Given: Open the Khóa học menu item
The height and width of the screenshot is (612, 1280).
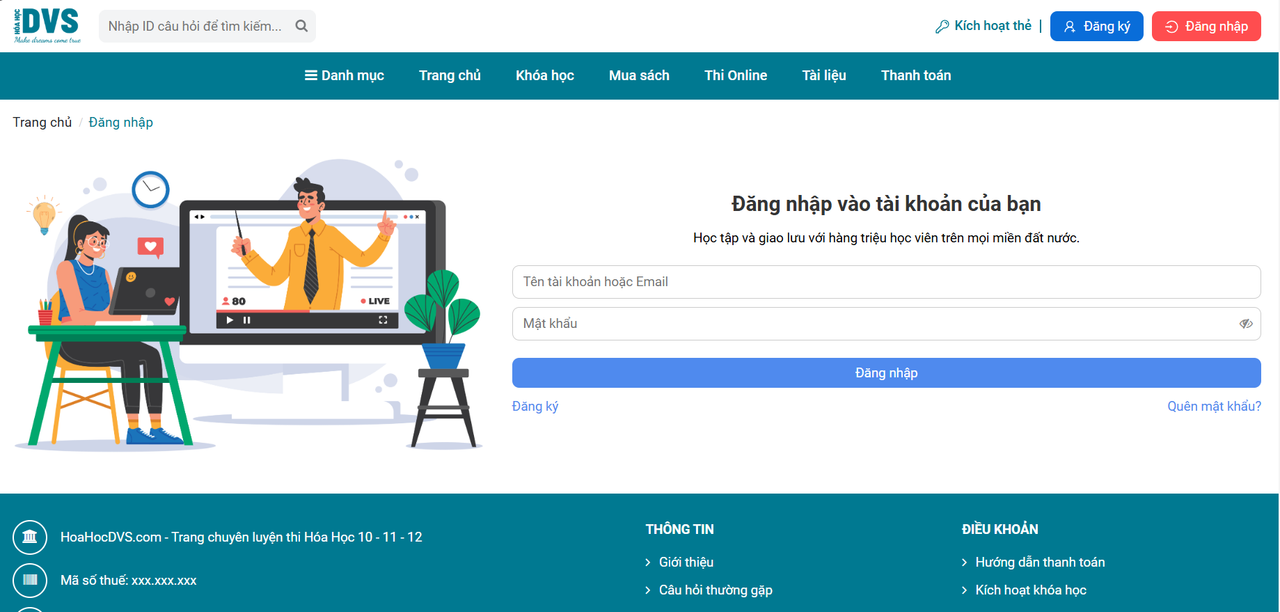Looking at the screenshot, I should coord(545,75).
